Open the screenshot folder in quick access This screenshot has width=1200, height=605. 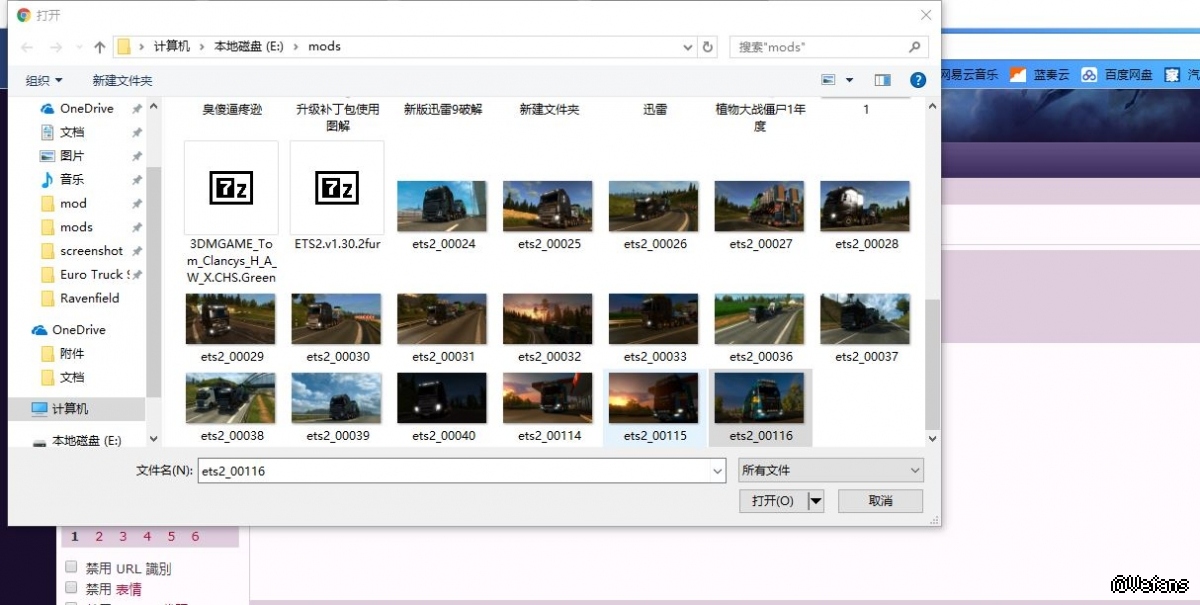click(91, 251)
